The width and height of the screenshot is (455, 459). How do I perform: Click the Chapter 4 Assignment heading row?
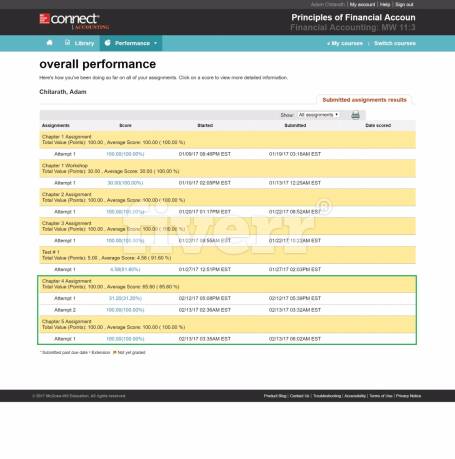click(228, 284)
